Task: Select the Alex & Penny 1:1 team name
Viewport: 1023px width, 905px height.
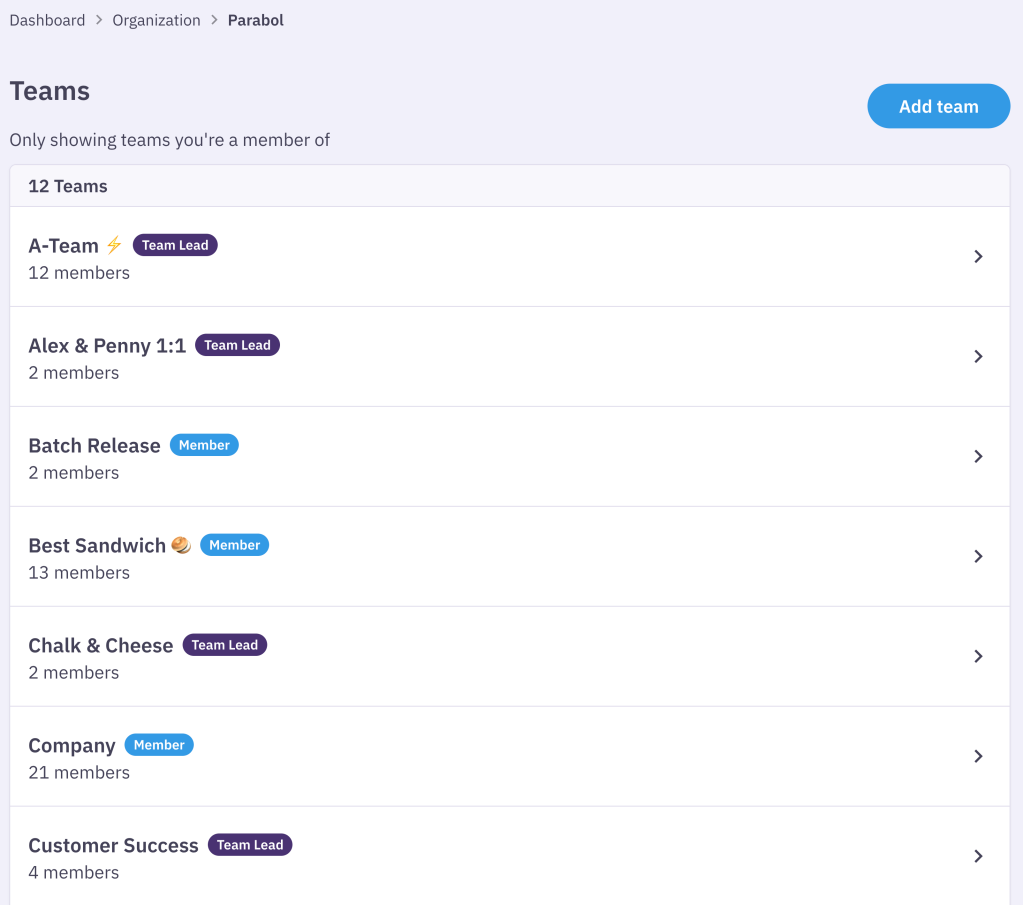Action: (x=107, y=345)
